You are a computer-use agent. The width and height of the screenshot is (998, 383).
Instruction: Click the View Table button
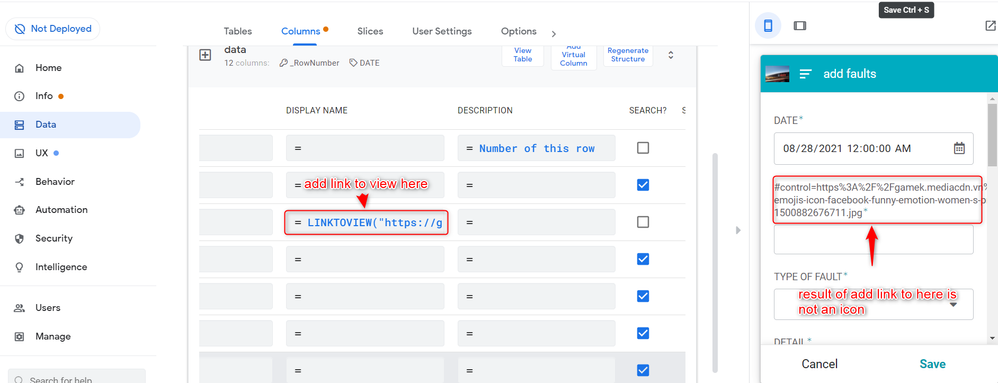coord(523,55)
